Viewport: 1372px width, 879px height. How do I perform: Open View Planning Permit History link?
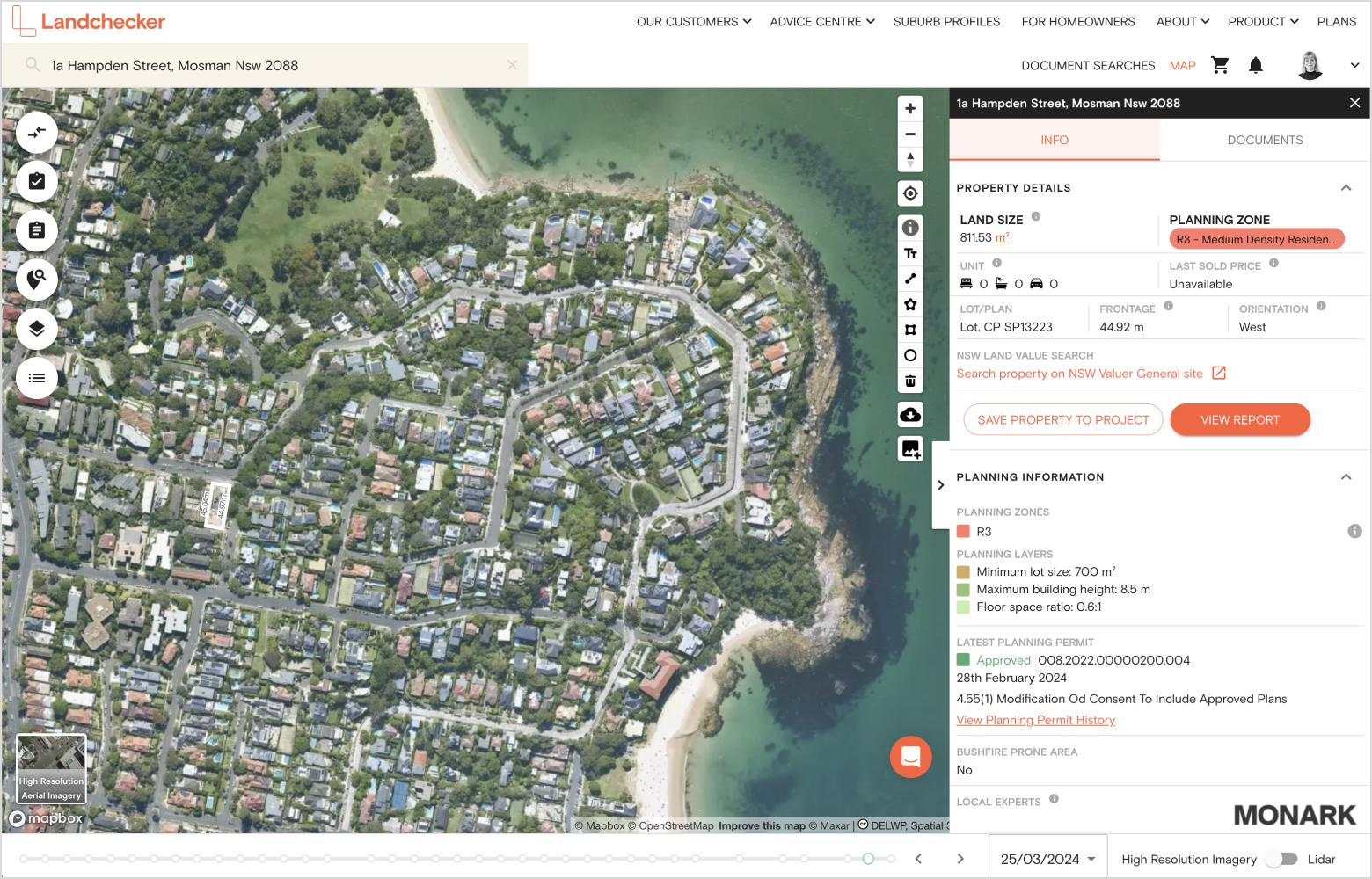(x=1035, y=719)
